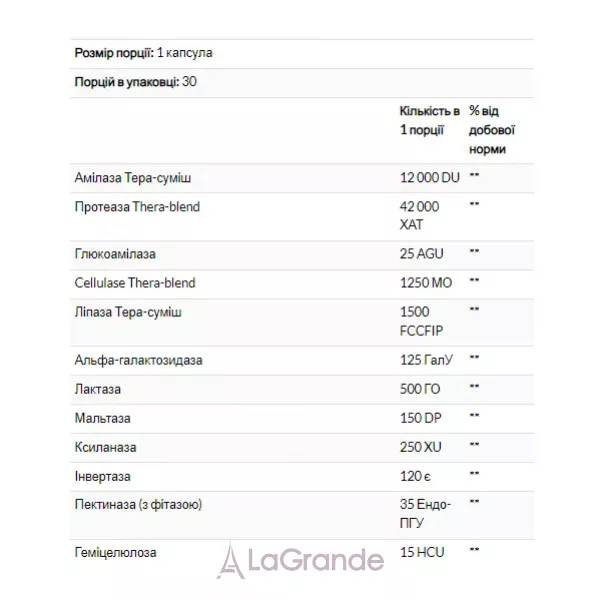The width and height of the screenshot is (600, 600).
Task: Click the 'Інвертаза' ingredient name
Action: (x=103, y=477)
